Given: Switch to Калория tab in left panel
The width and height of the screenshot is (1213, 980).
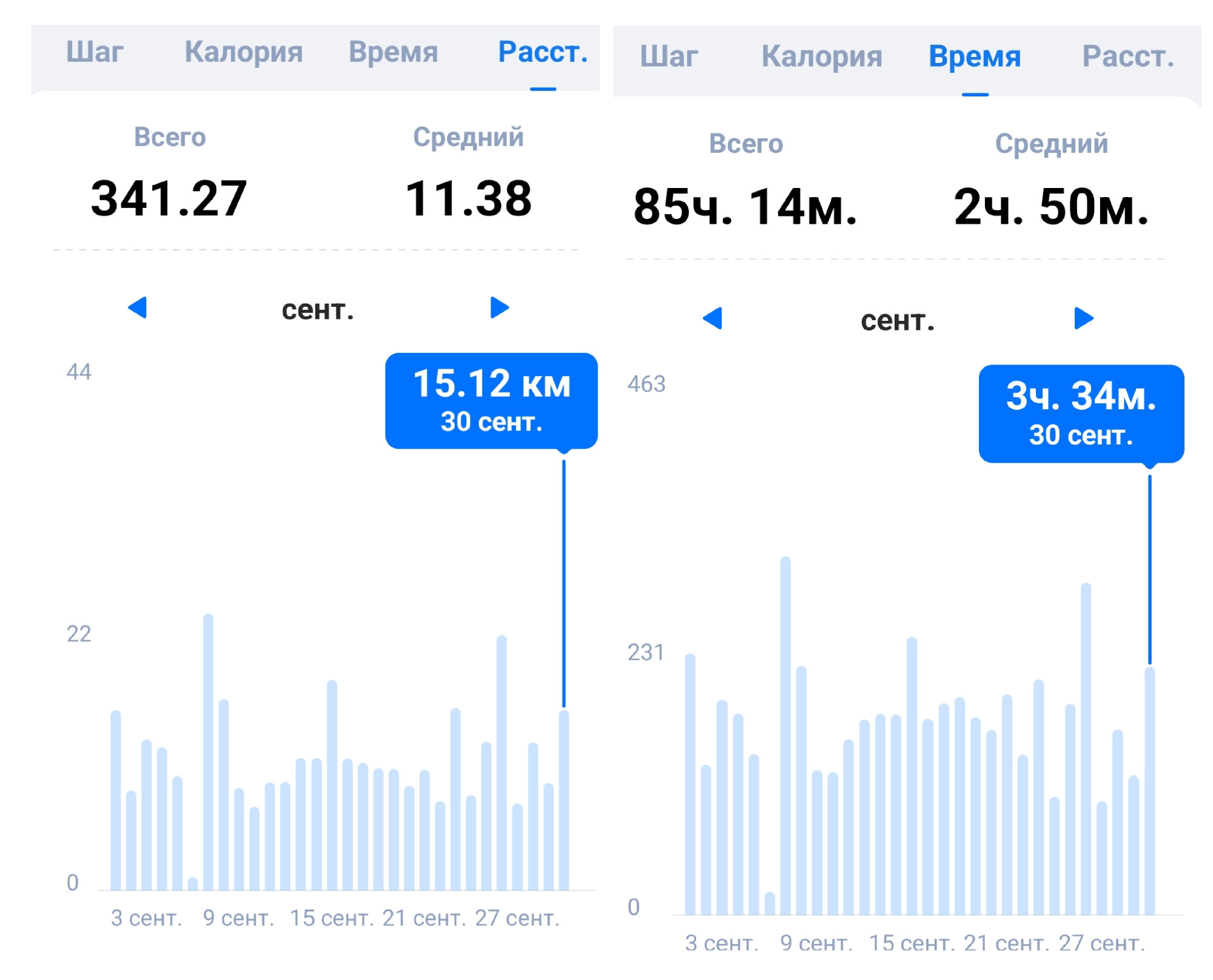Looking at the screenshot, I should coord(243,52).
